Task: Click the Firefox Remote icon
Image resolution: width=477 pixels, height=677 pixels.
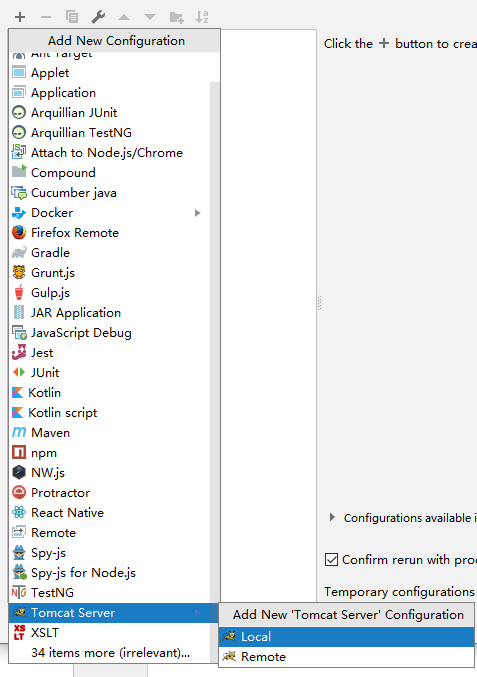Action: pyautogui.click(x=19, y=232)
